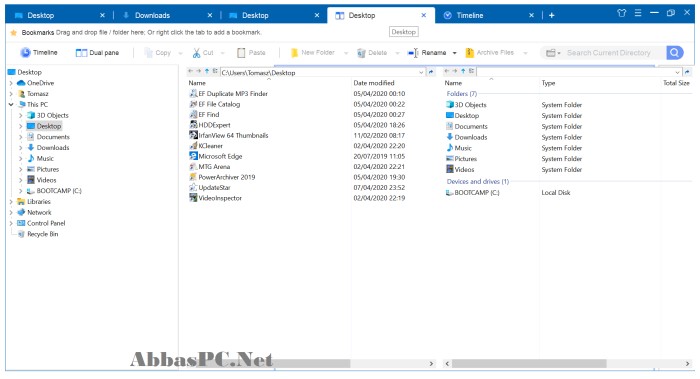Viewport: 700px width, 379px height.
Task: Open the New Folder dropdown arrow
Action: [x=346, y=53]
